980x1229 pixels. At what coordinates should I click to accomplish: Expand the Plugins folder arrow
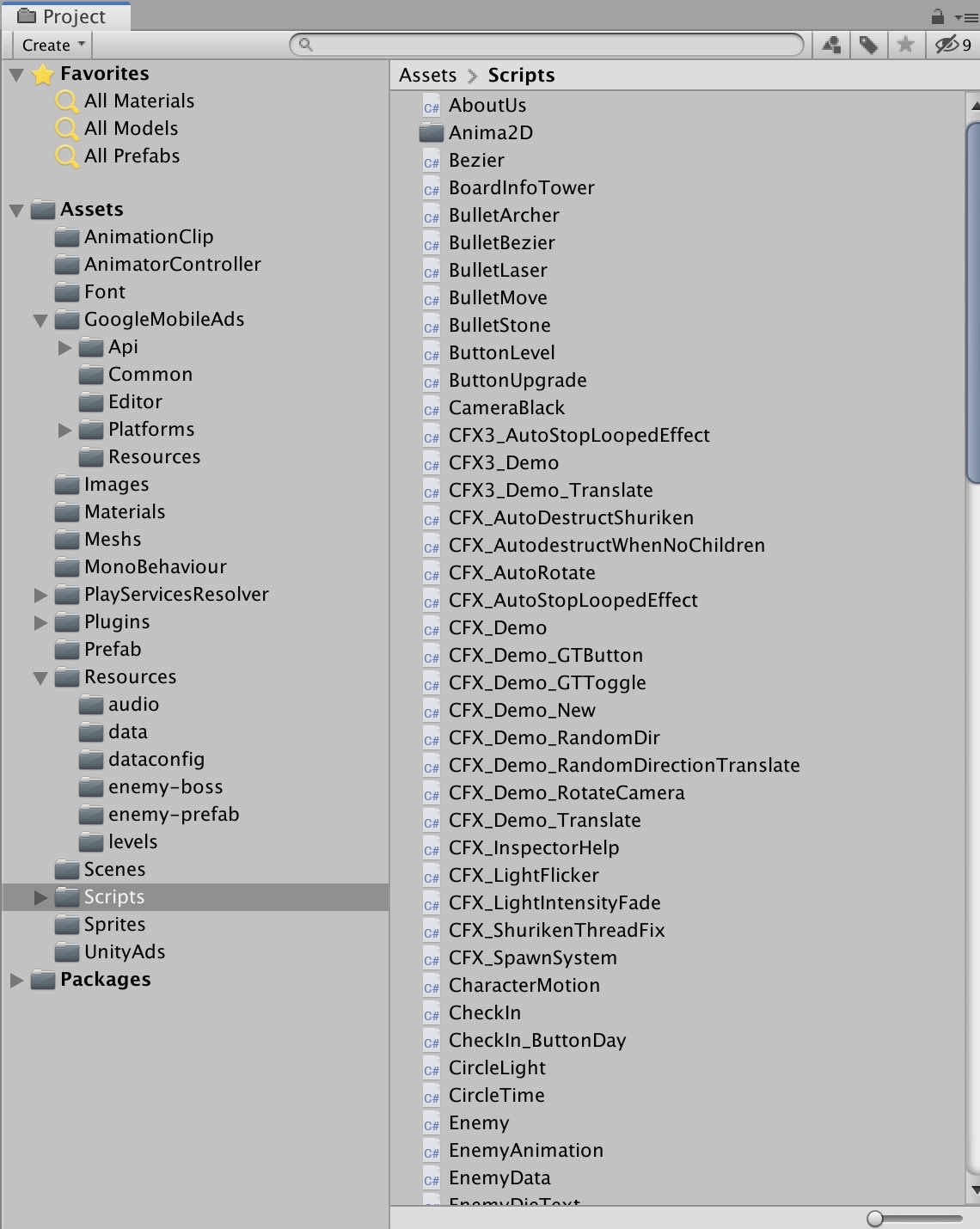coord(40,622)
